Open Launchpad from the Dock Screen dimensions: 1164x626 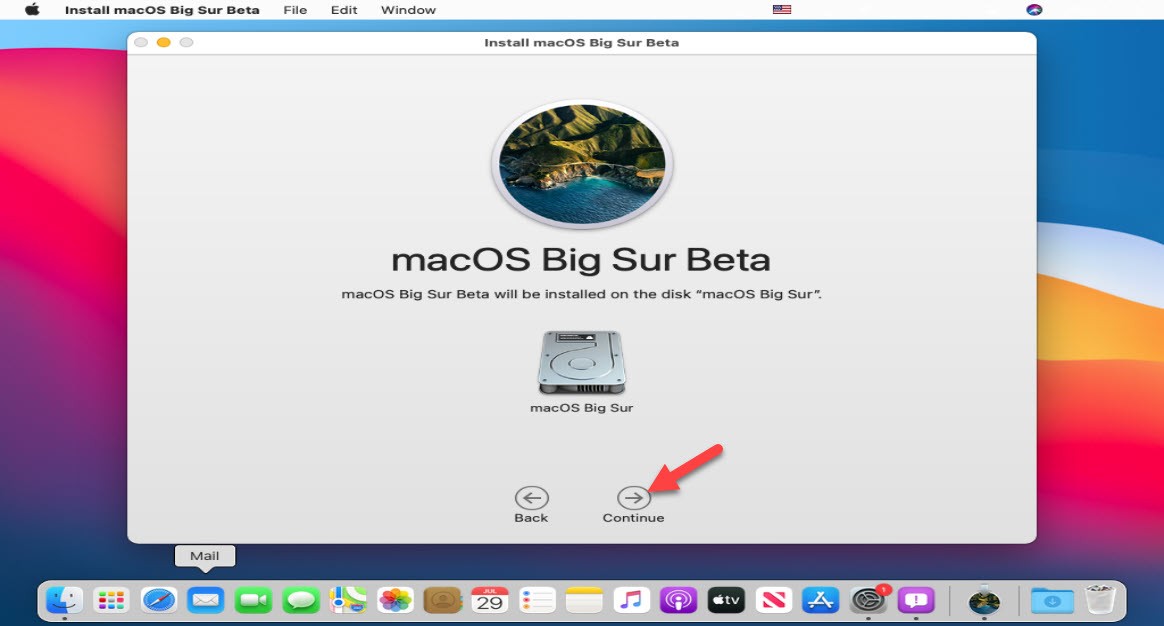coord(111,600)
